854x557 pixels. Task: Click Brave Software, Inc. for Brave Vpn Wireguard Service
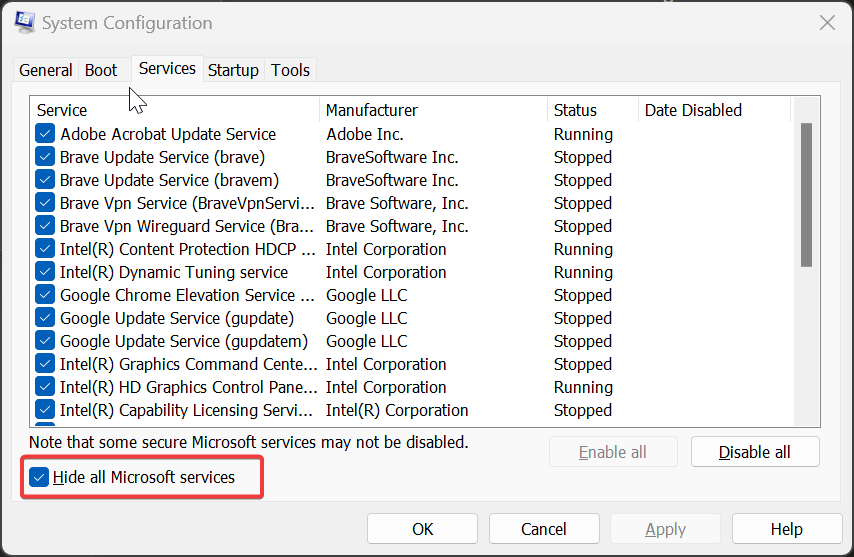397,226
